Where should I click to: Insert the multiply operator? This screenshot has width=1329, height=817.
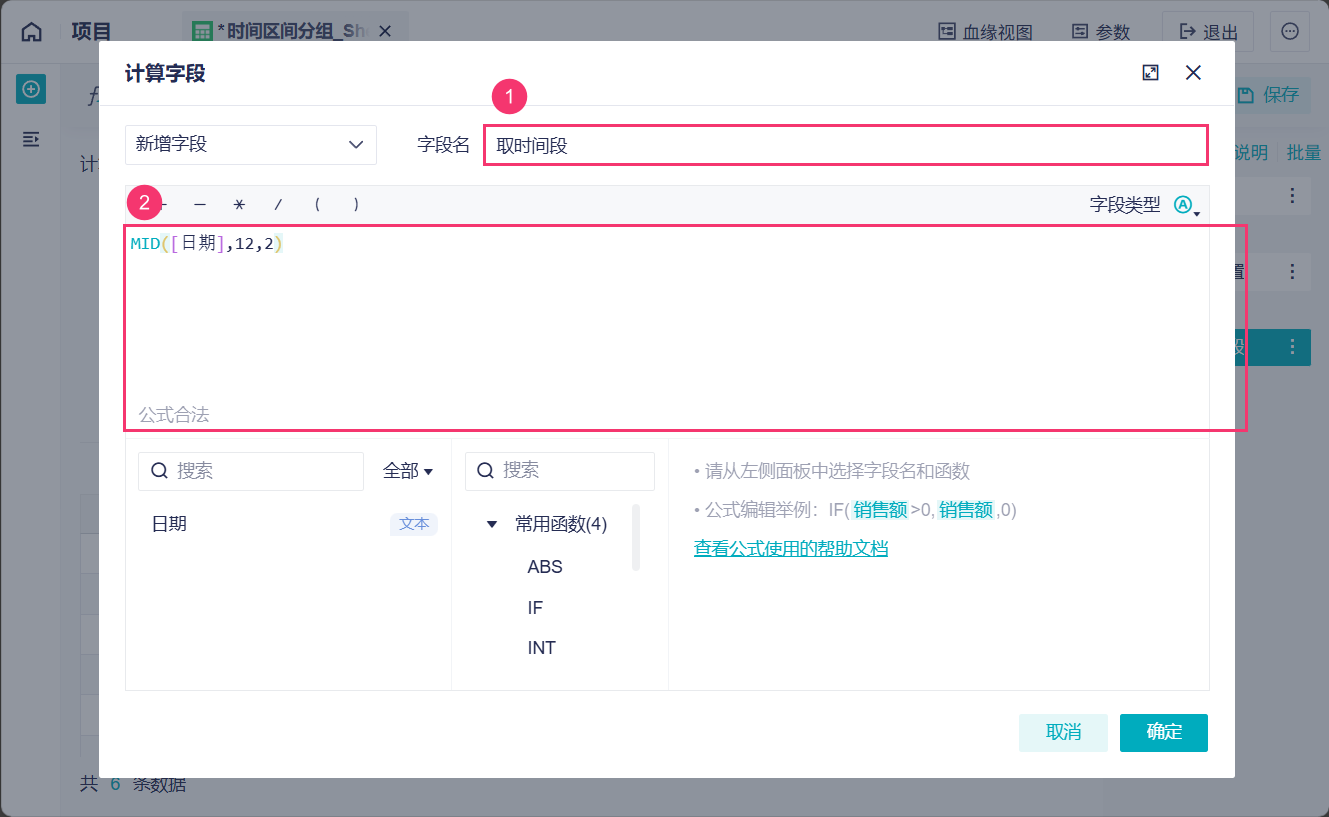coord(239,205)
